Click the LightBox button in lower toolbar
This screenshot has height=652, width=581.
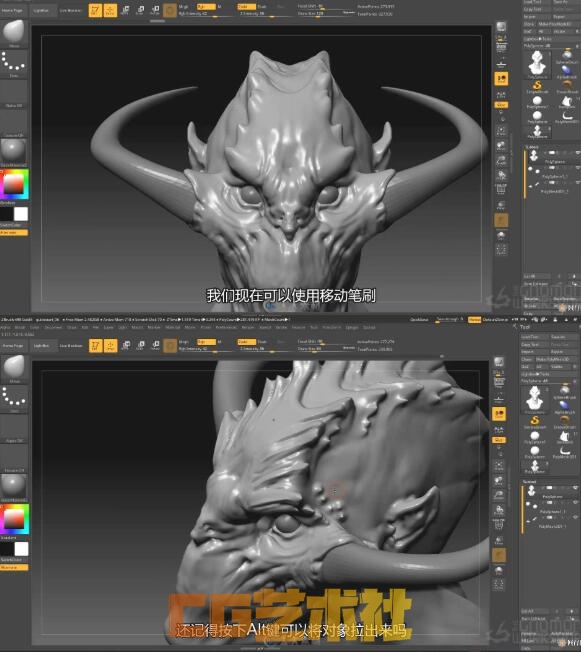pyautogui.click(x=41, y=346)
